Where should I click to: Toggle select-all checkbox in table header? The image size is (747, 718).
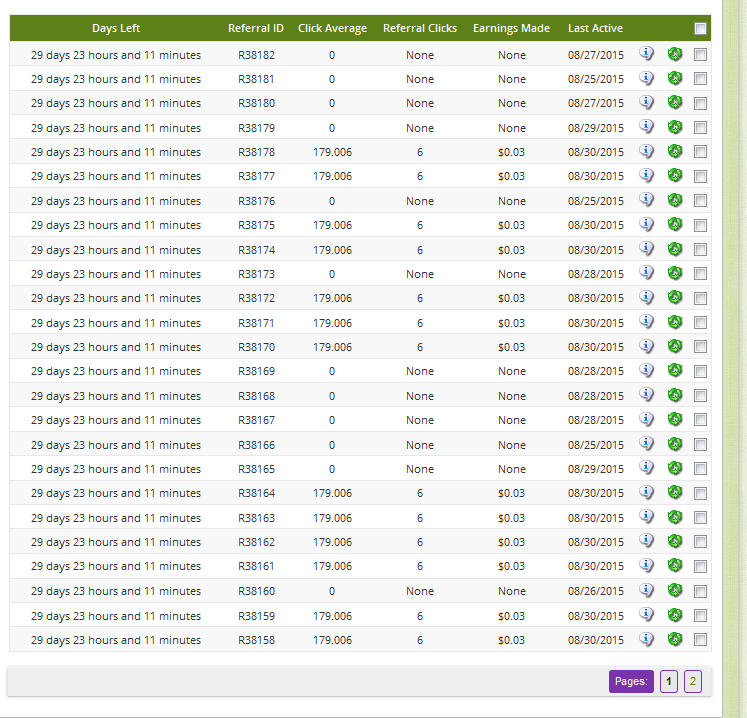pos(700,29)
